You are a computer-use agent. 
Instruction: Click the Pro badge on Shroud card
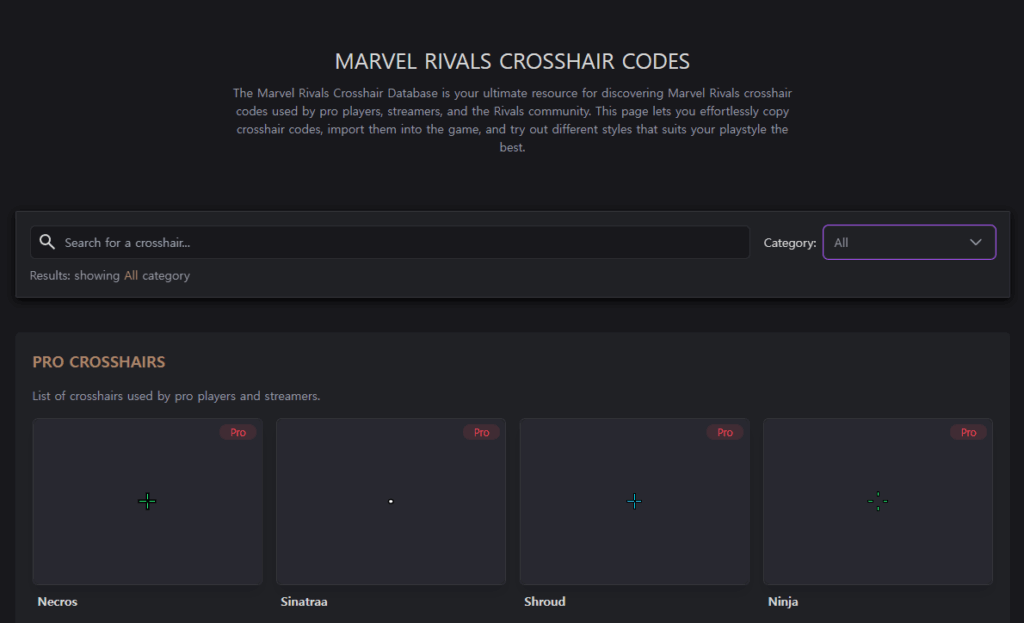click(x=725, y=432)
